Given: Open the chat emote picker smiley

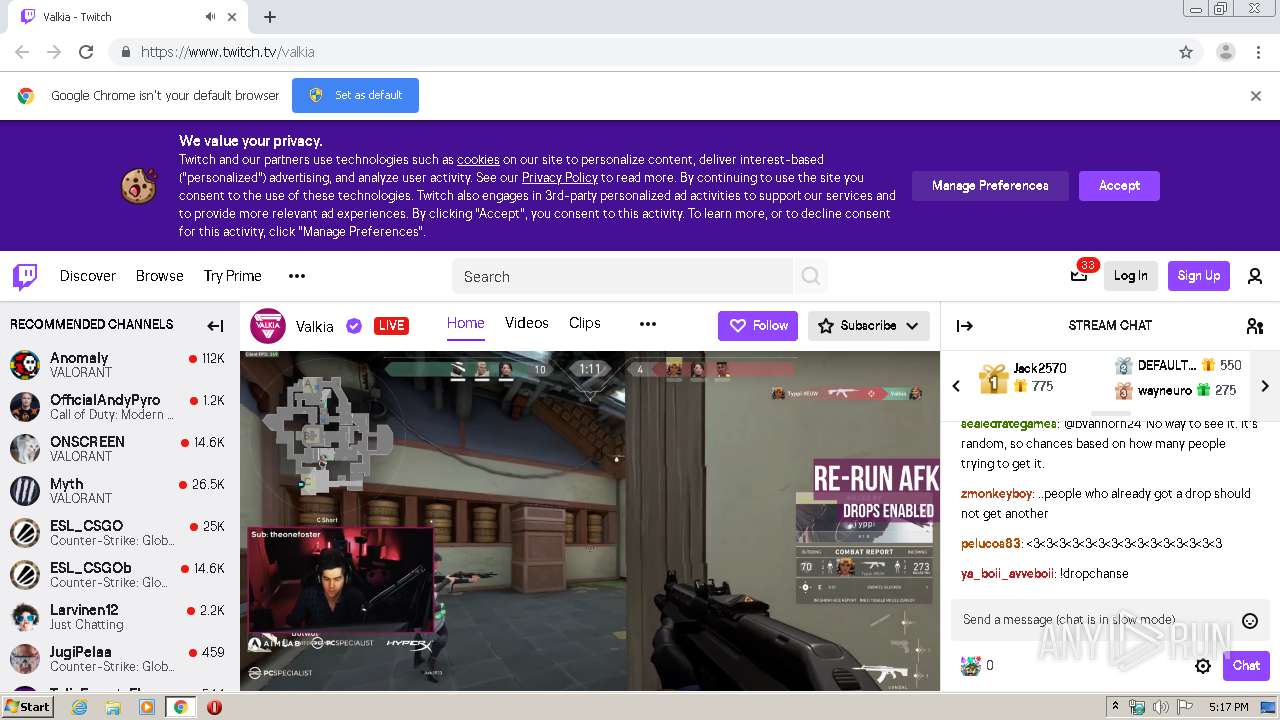Looking at the screenshot, I should pos(1249,621).
